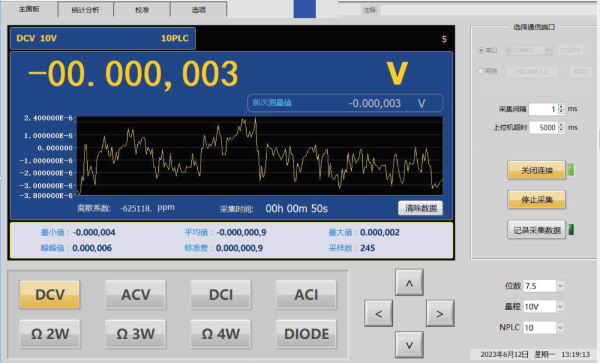Click the down arrow navigation key
This screenshot has width=600, height=363.
coord(409,345)
